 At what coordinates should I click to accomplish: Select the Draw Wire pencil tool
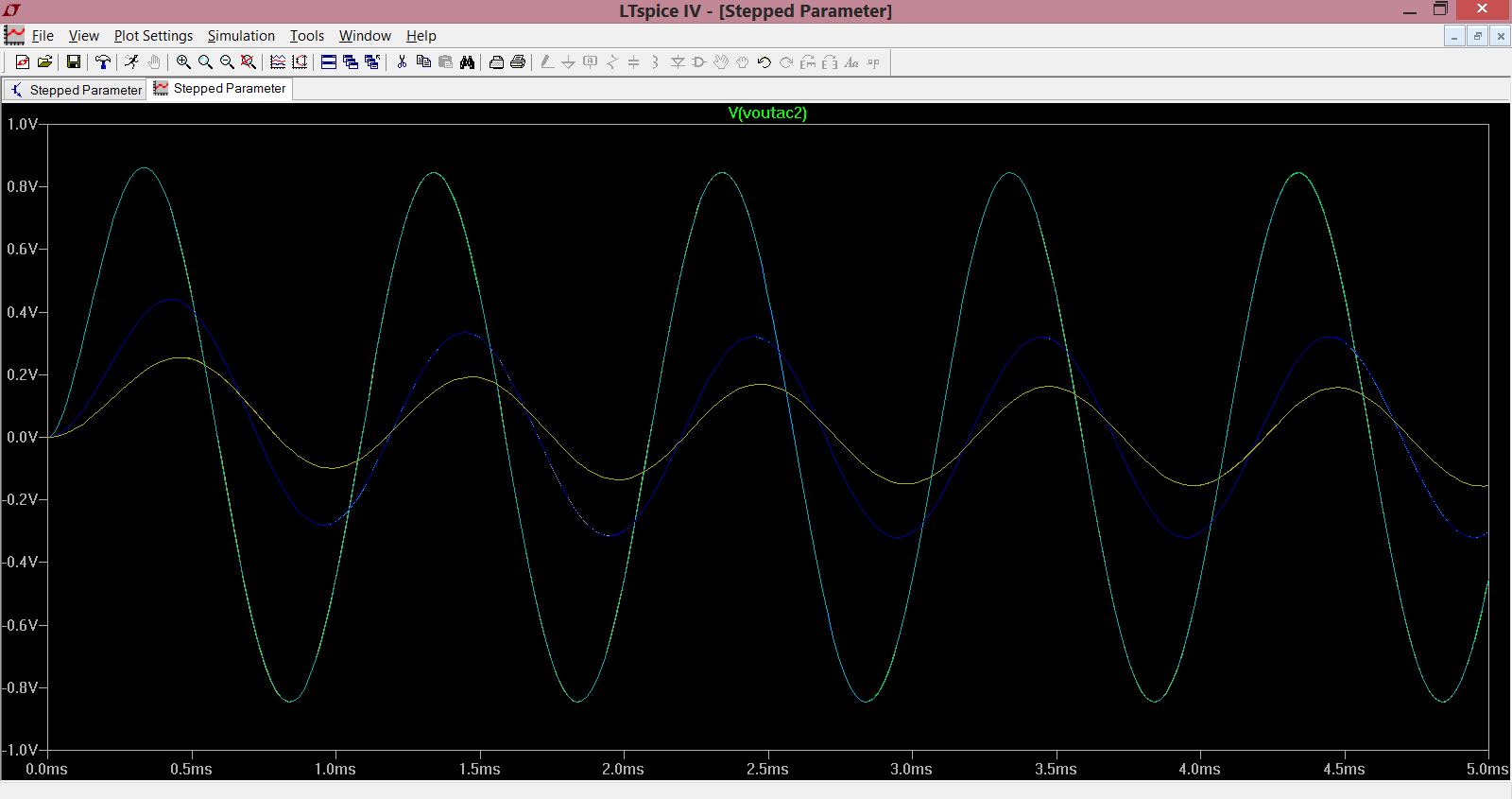point(547,62)
